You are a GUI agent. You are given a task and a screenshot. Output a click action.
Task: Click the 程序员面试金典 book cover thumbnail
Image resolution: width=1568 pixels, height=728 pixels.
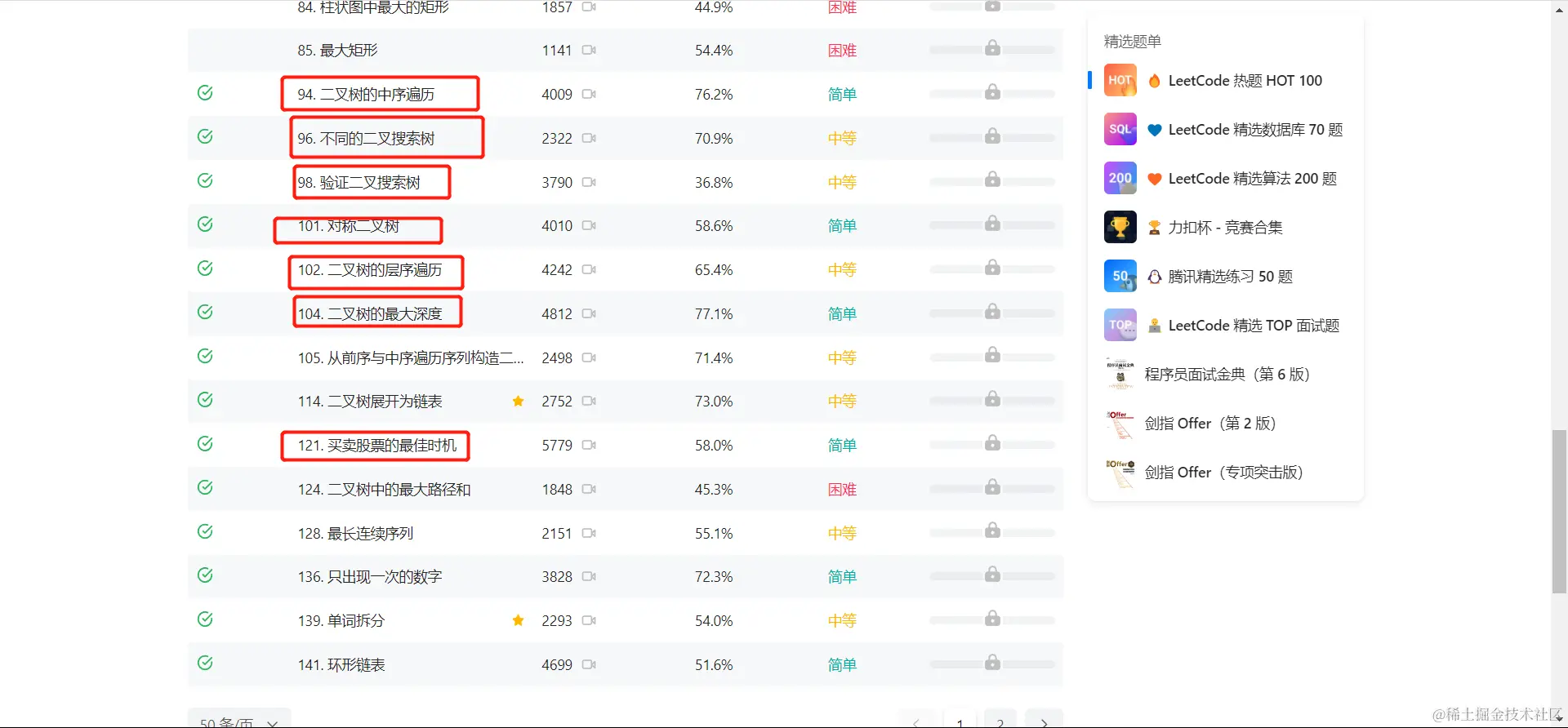[1120, 374]
